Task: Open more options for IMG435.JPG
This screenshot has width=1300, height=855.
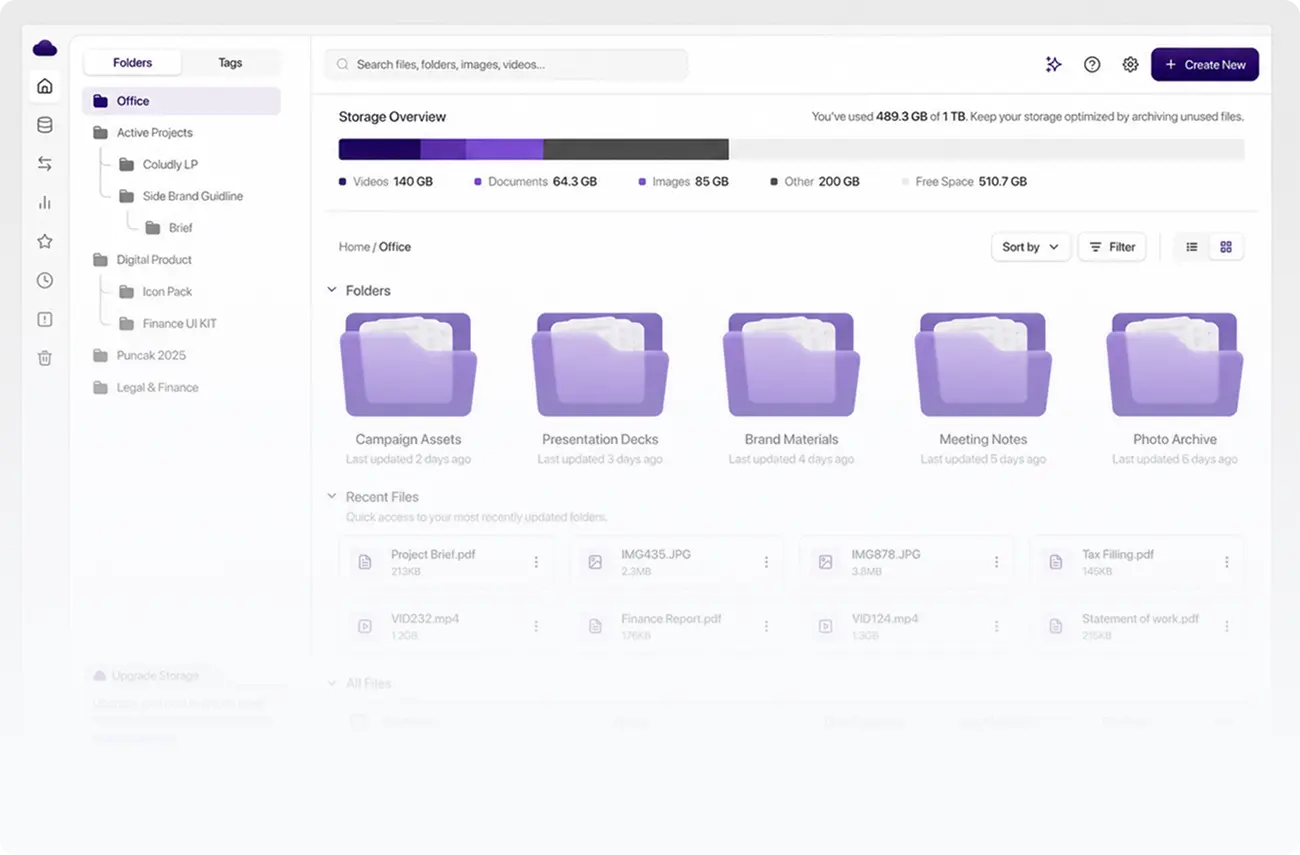Action: coord(766,562)
